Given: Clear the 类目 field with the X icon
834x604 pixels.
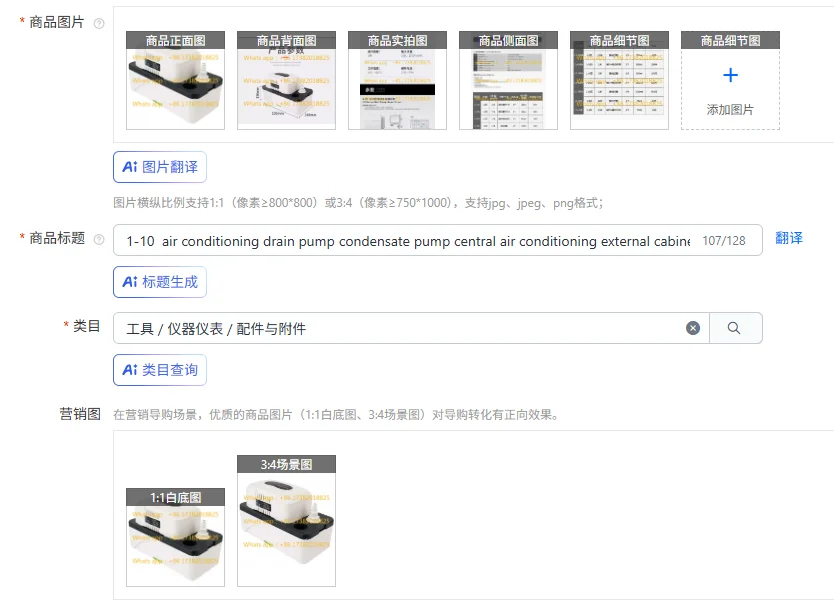Looking at the screenshot, I should (x=693, y=328).
